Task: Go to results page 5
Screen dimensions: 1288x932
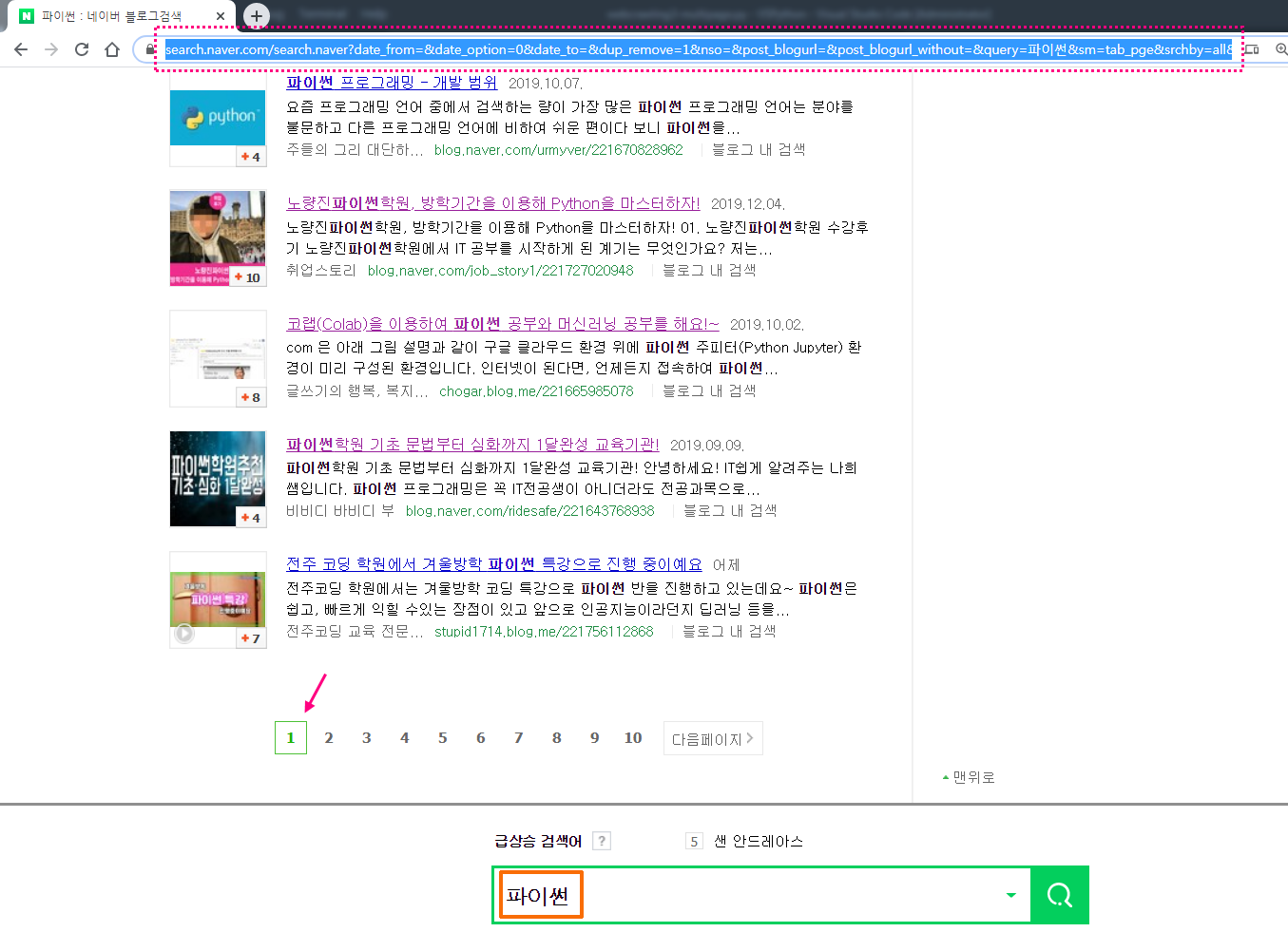Action: point(443,738)
